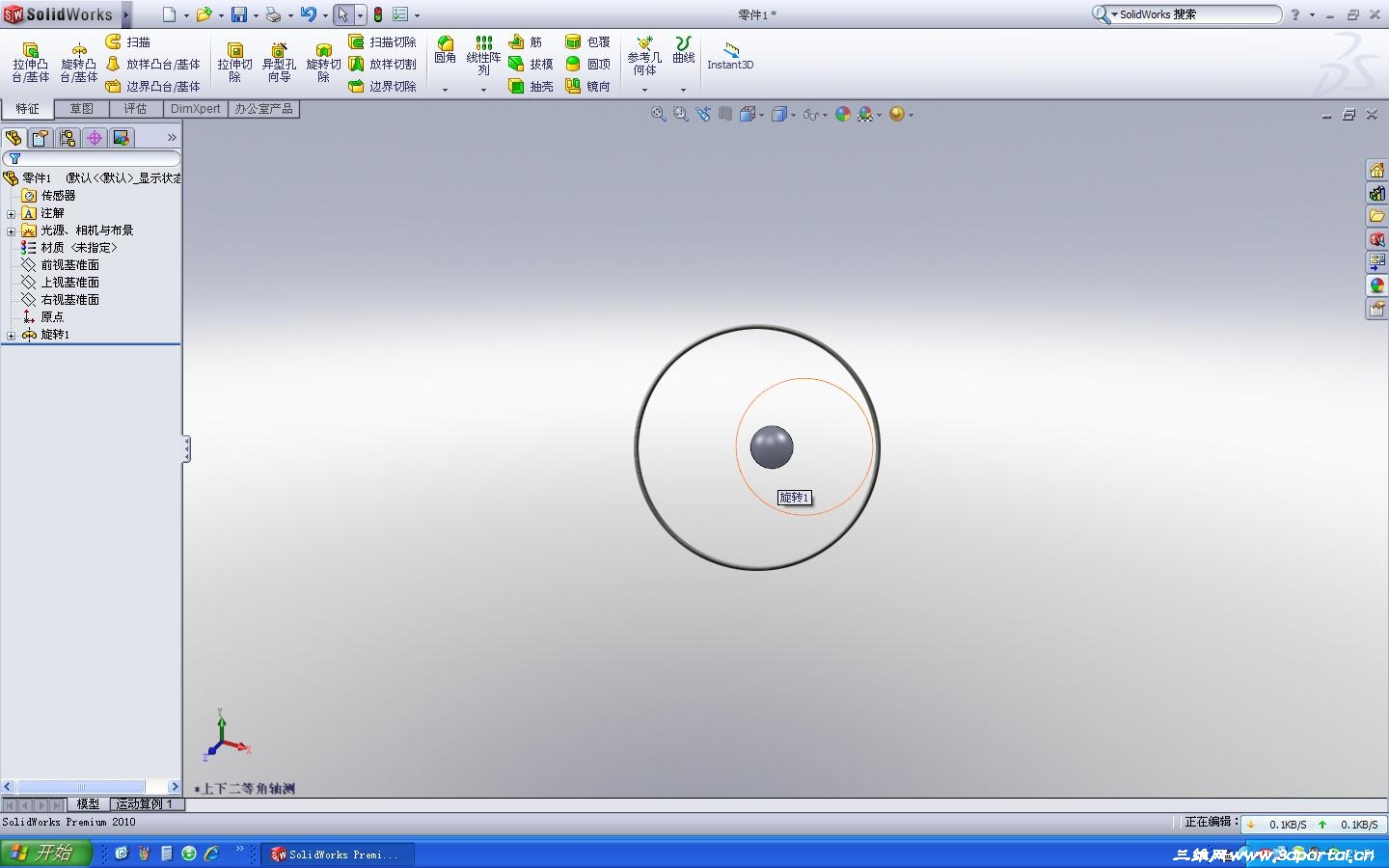
Task: Click the 曲线 curves tool
Action: [683, 50]
